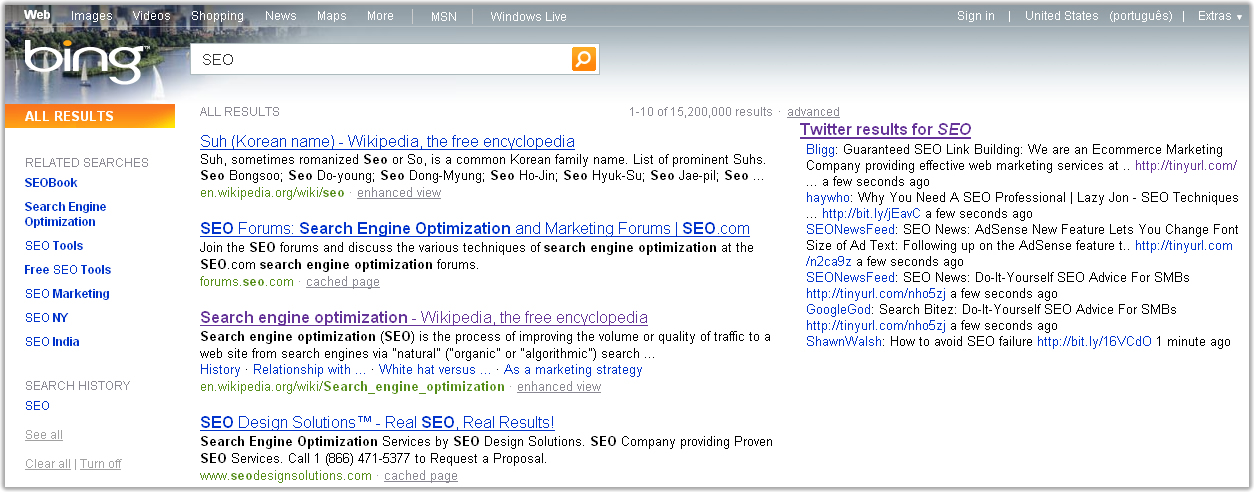Click inside the search box containing SEO
1254x492 pixels.
pos(380,60)
